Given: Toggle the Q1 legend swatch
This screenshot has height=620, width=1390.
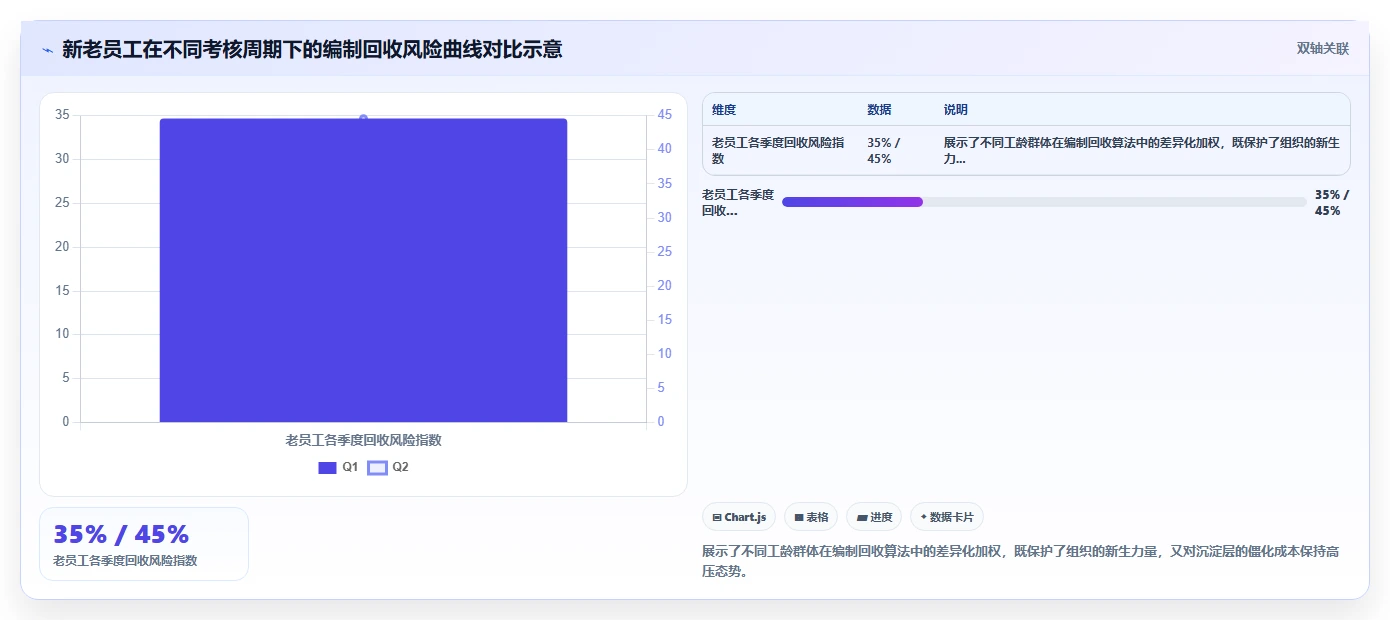Looking at the screenshot, I should (327, 468).
